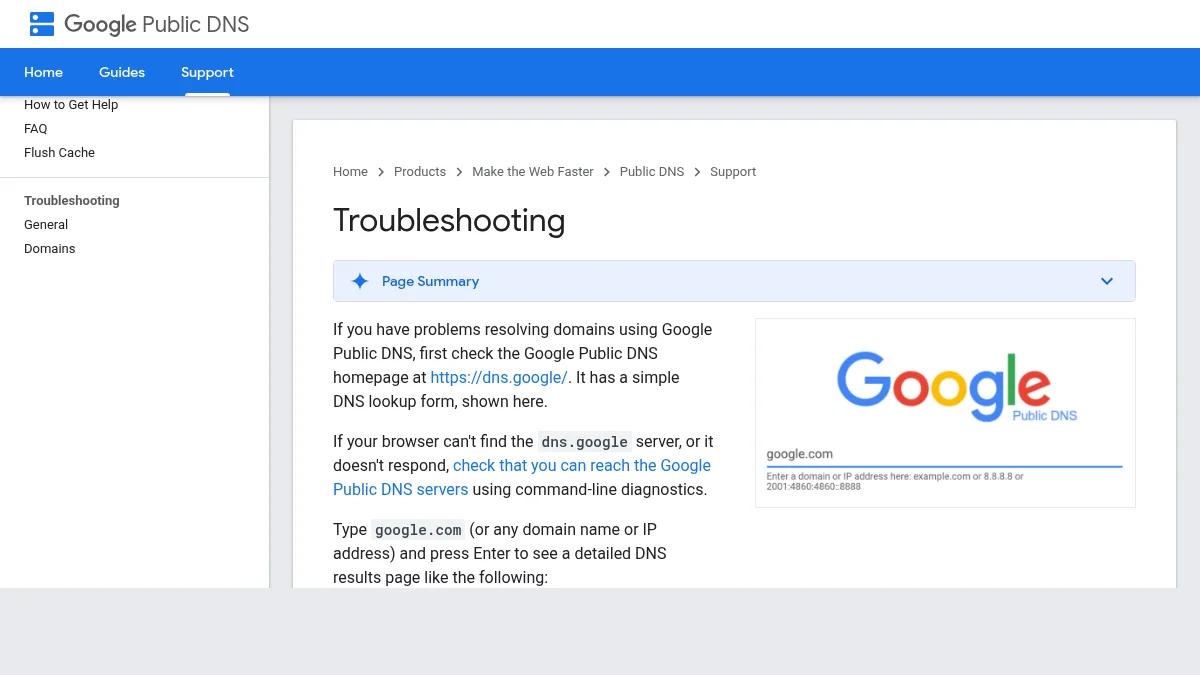Screen dimensions: 1200x675
Task: Open Domains troubleshooting sidebar link
Action: (x=50, y=248)
